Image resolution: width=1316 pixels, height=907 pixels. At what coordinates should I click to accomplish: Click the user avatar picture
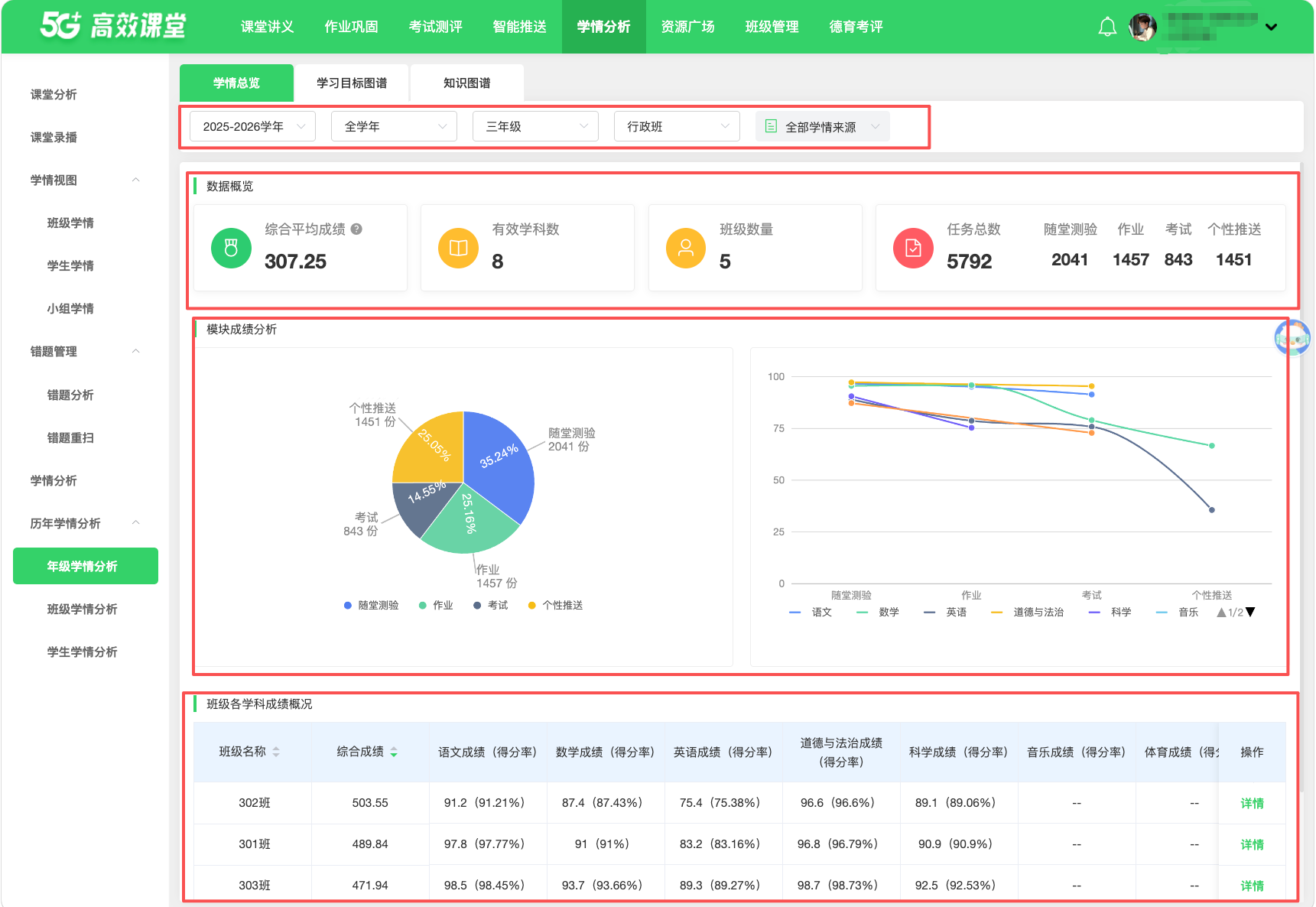(x=1142, y=28)
